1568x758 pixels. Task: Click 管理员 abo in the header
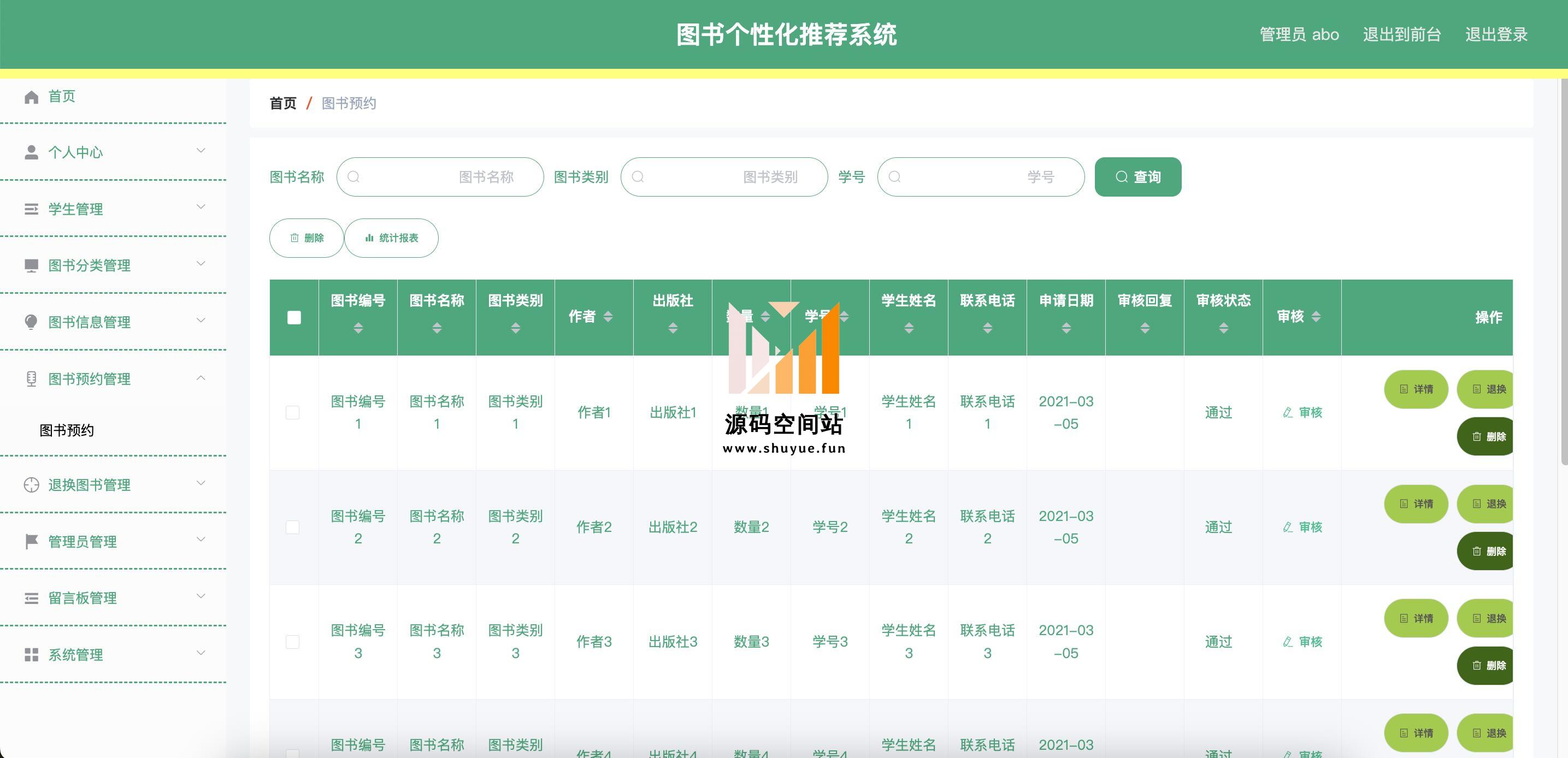pos(1299,34)
